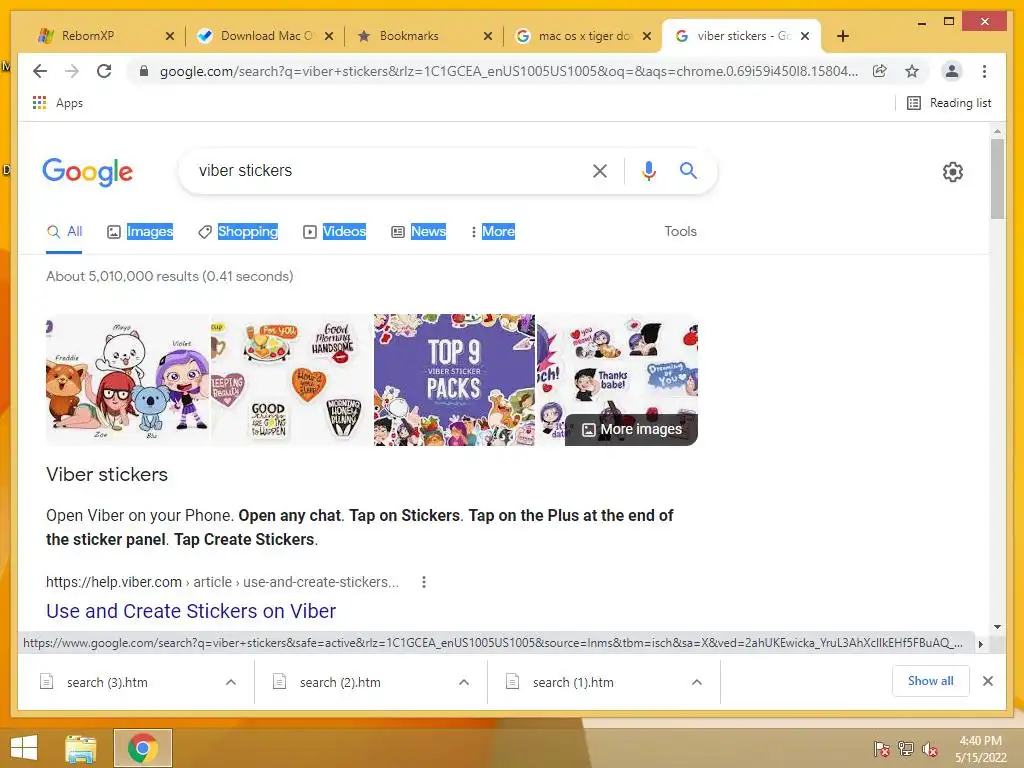Screen dimensions: 1024x768
Task: Expand options for search (2).htm download
Action: click(464, 682)
